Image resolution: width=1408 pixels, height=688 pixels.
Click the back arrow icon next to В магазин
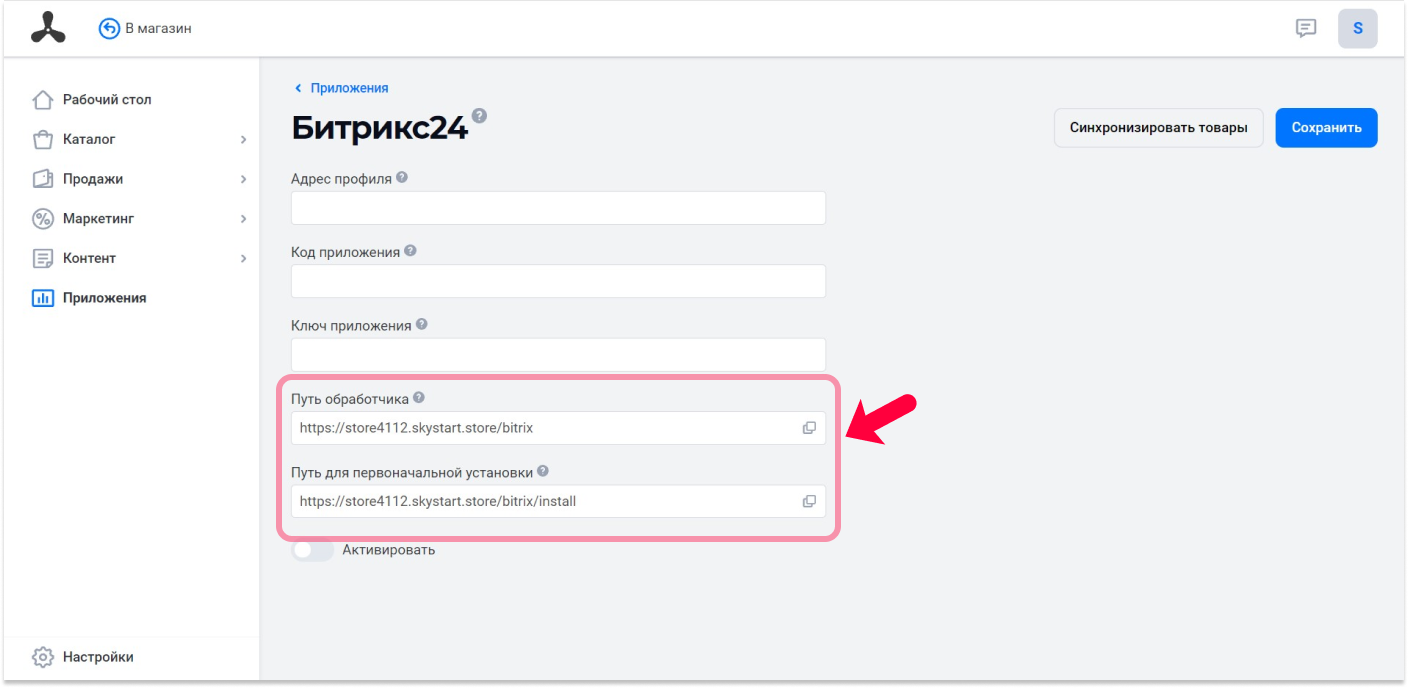pos(109,29)
